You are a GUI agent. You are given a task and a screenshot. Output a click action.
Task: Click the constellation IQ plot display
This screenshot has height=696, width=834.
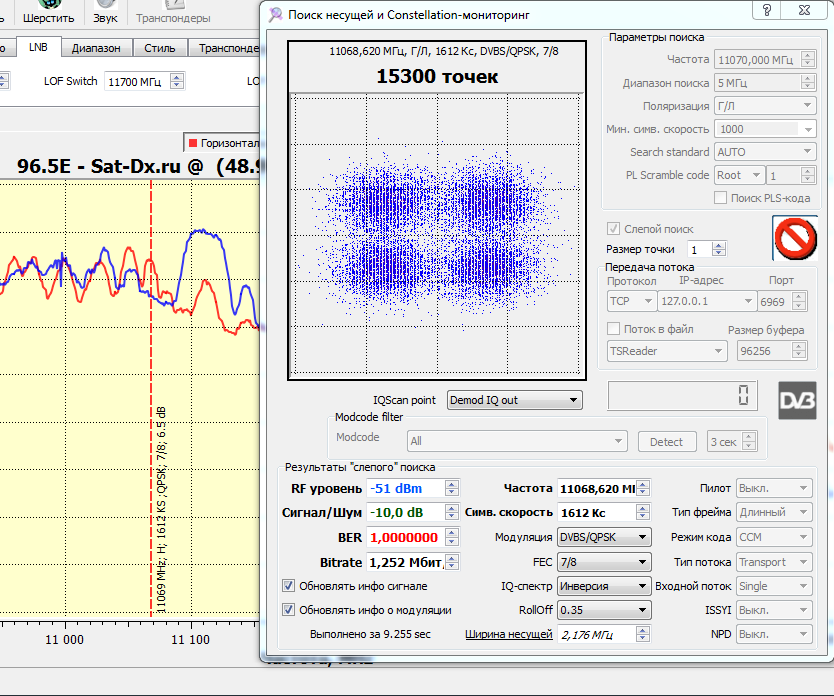pos(437,234)
